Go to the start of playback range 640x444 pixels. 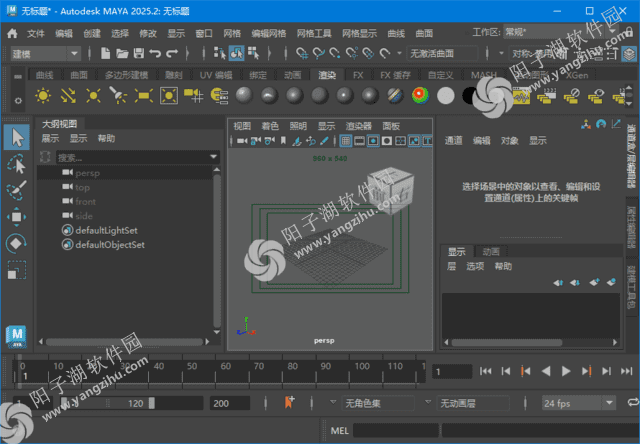click(x=485, y=371)
